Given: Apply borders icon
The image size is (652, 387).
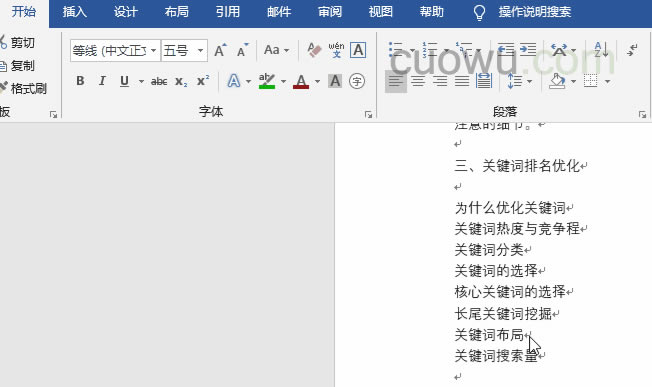Looking at the screenshot, I should click(x=590, y=81).
